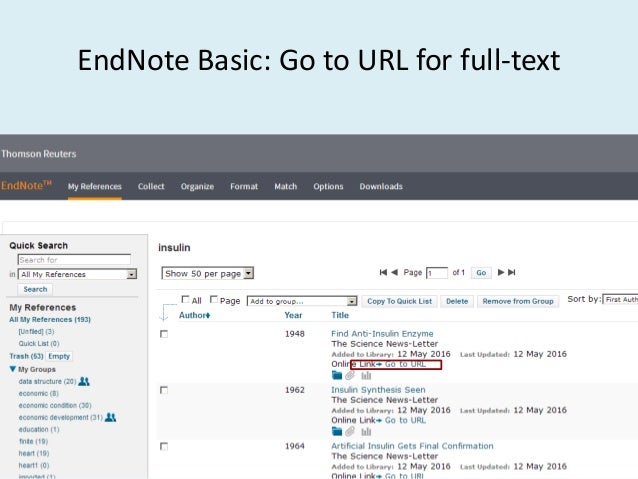Image resolution: width=638 pixels, height=479 pixels.
Task: Open folder icon under Insulin Synthesis Seen
Action: point(337,431)
